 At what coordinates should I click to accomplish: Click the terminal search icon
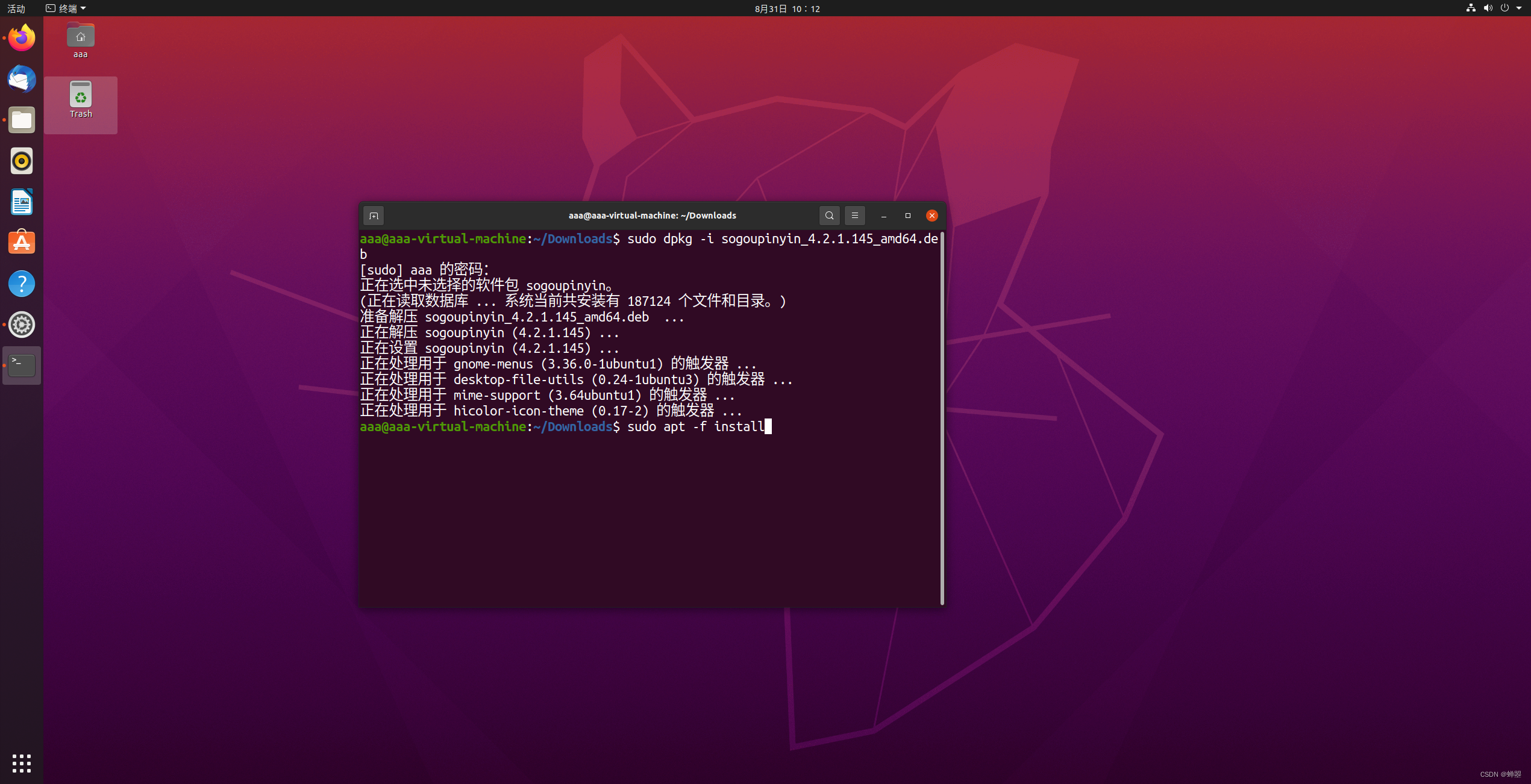[x=829, y=216]
